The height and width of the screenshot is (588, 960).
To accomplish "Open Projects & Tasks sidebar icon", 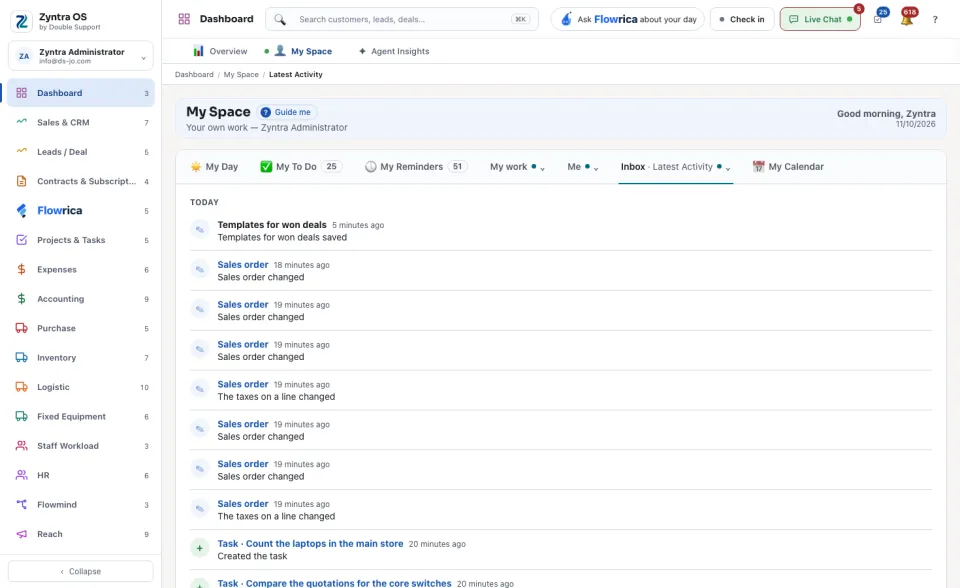I will 21,240.
